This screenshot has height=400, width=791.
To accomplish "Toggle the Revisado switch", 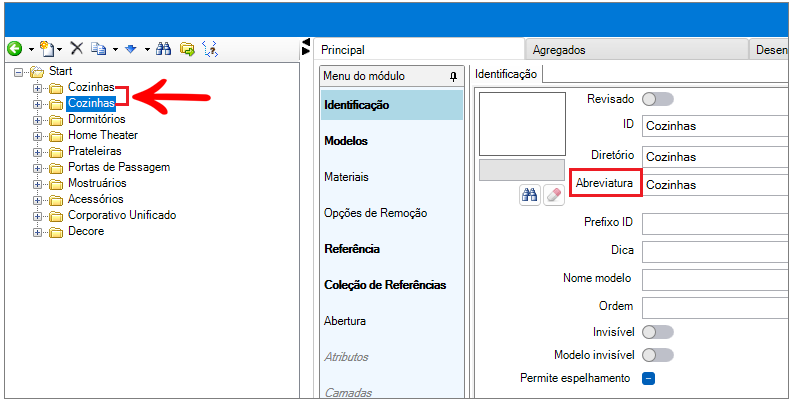I will coord(658,99).
